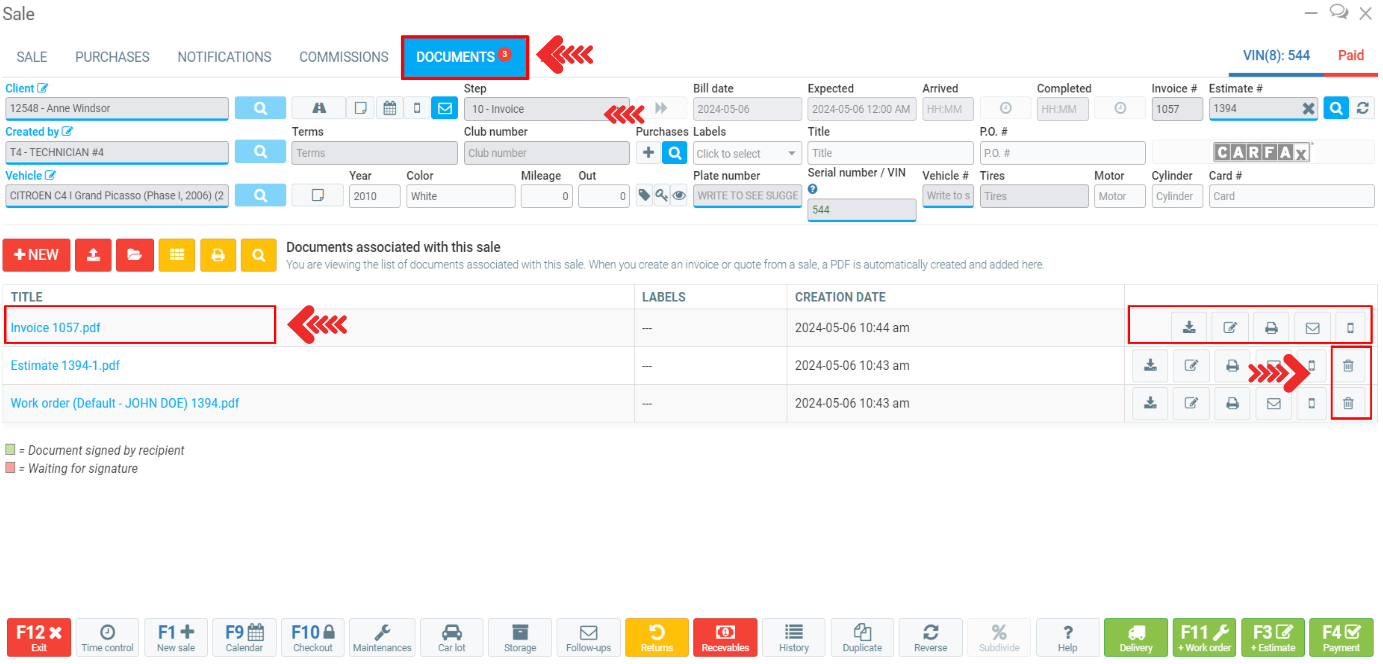Click the Car lot button in bottom bar
Image resolution: width=1383 pixels, height=664 pixels.
(x=452, y=636)
